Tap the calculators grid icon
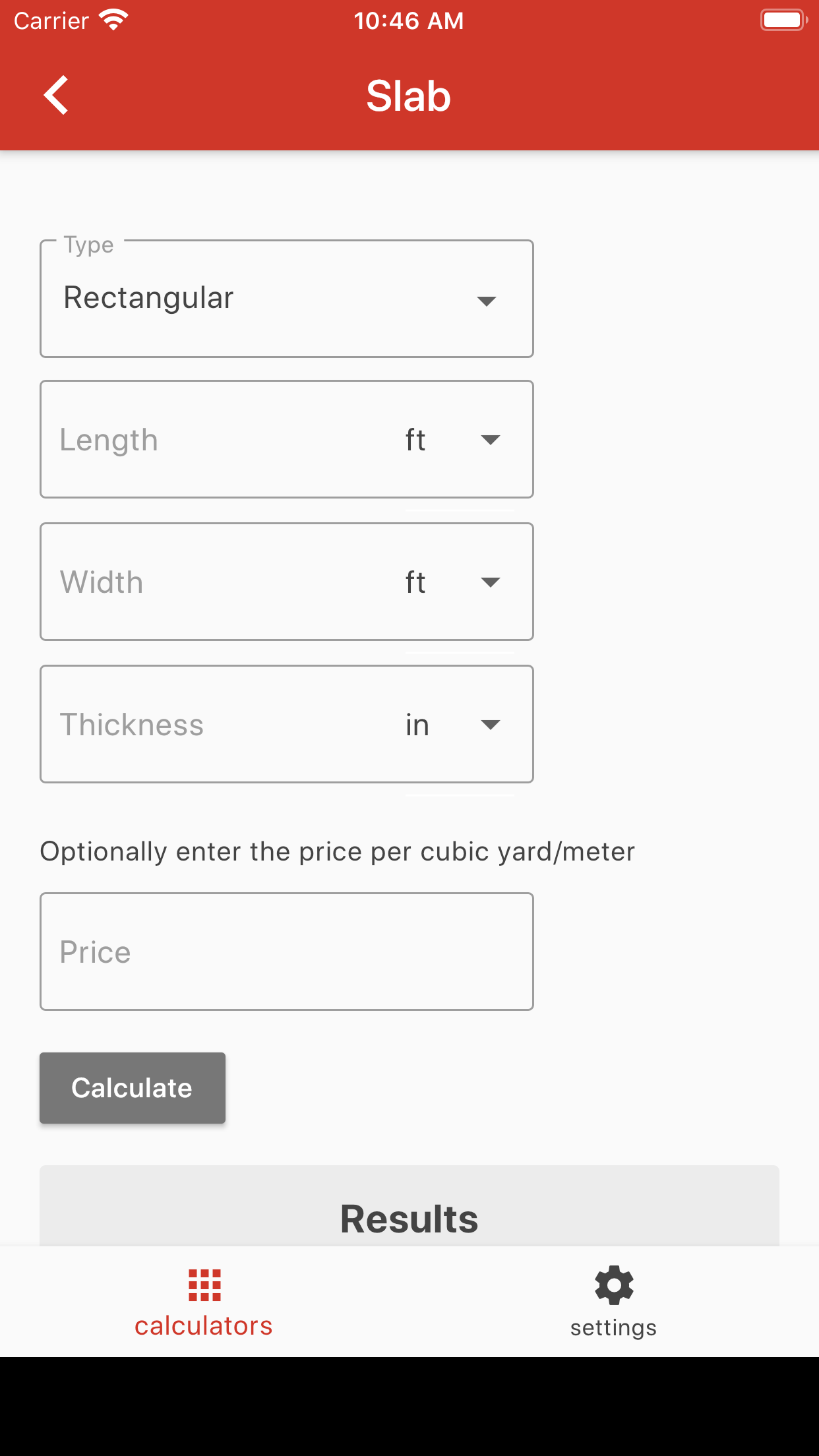Screen dimensions: 819x1456 point(204,1285)
